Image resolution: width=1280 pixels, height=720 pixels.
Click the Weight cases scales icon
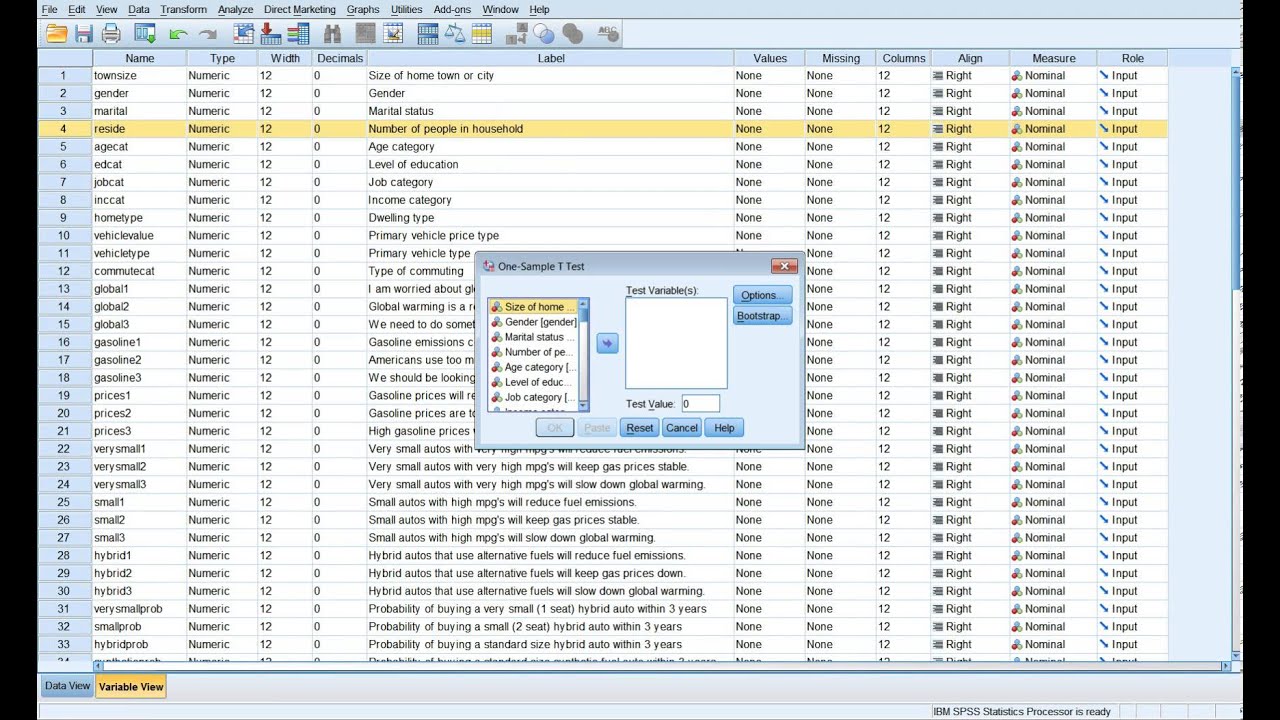455,34
